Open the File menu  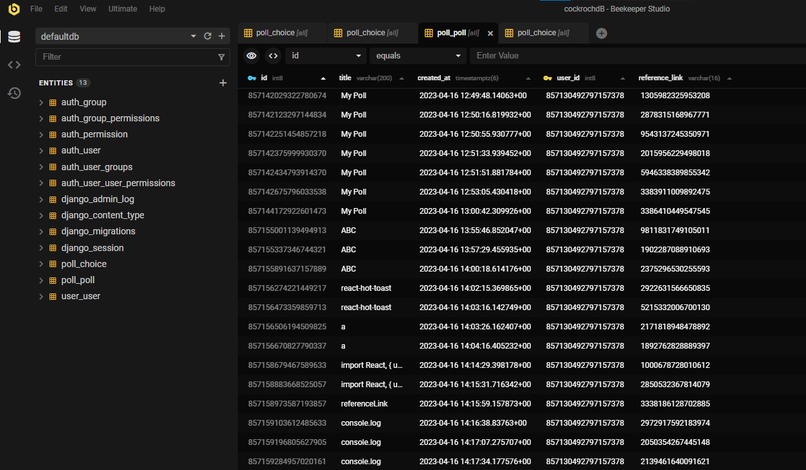coord(36,9)
